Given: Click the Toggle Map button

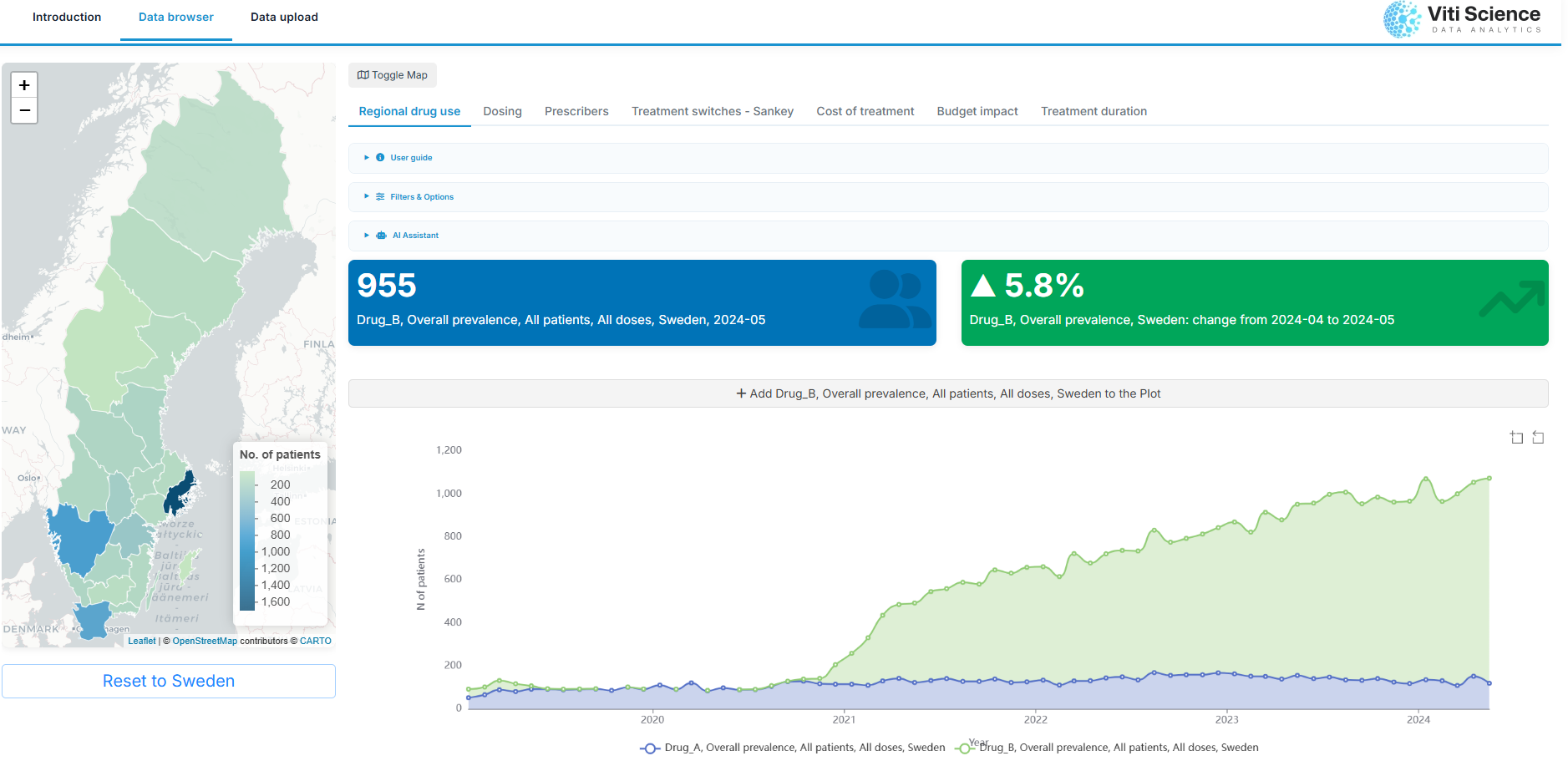Looking at the screenshot, I should tap(393, 75).
